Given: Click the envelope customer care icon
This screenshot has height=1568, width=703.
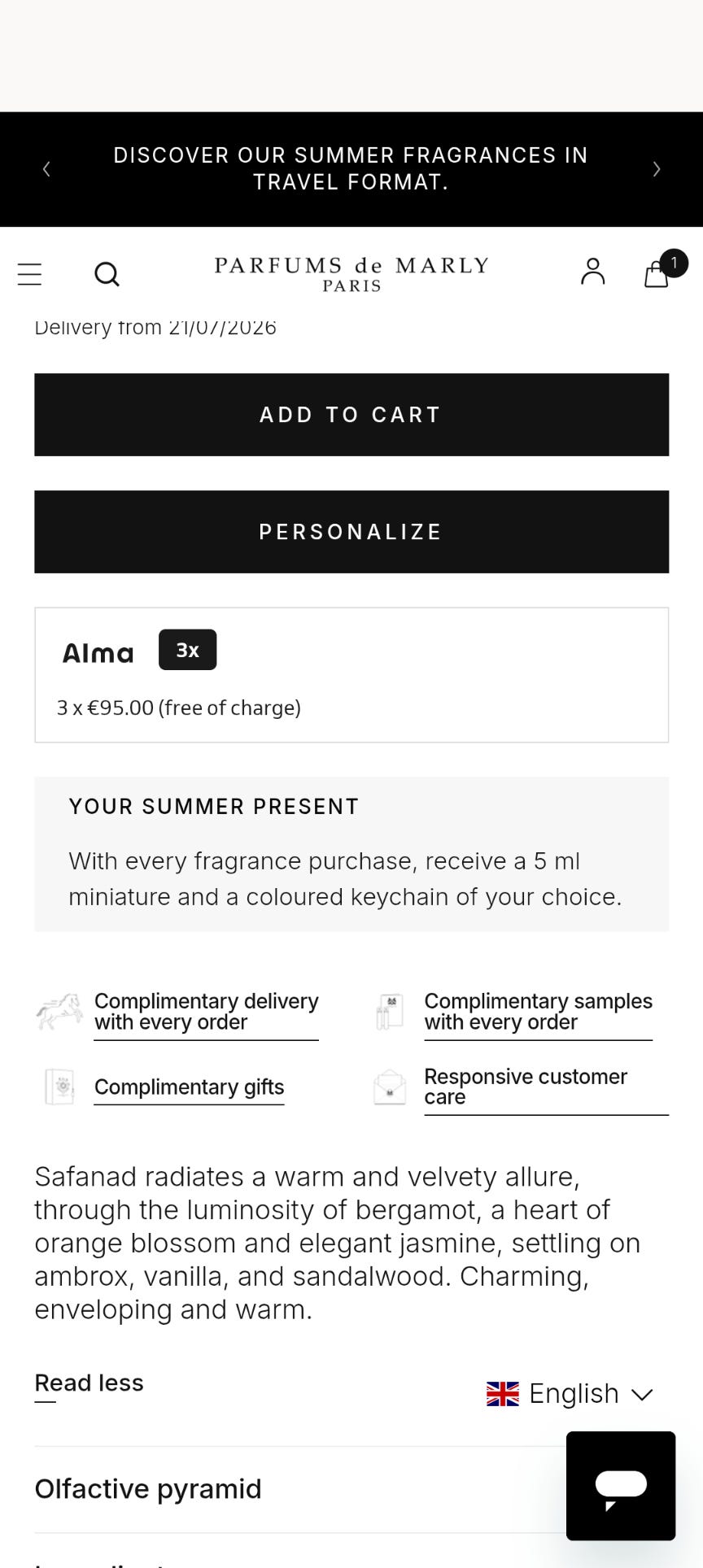Looking at the screenshot, I should pos(390,1087).
